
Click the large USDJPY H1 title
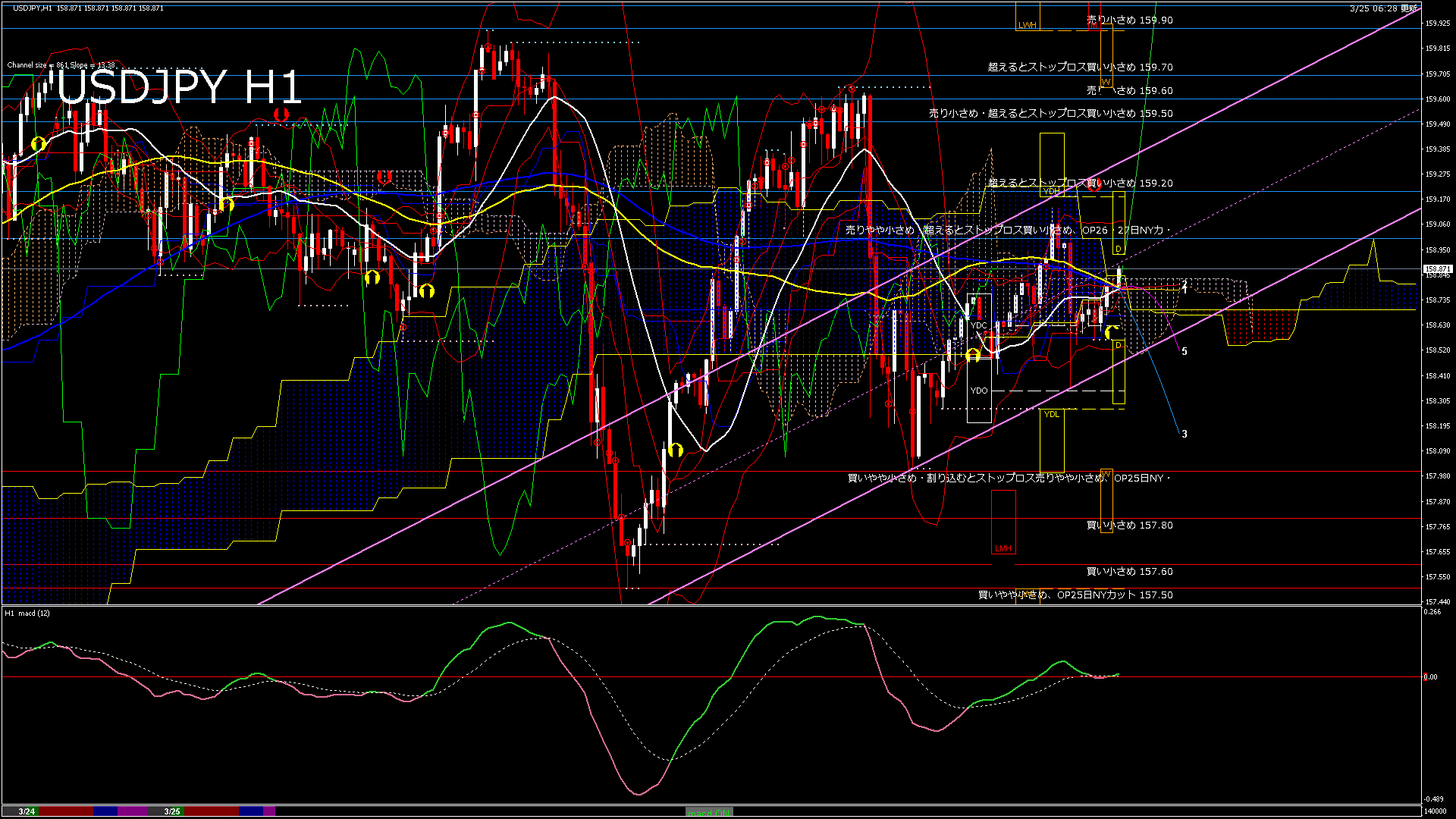179,87
